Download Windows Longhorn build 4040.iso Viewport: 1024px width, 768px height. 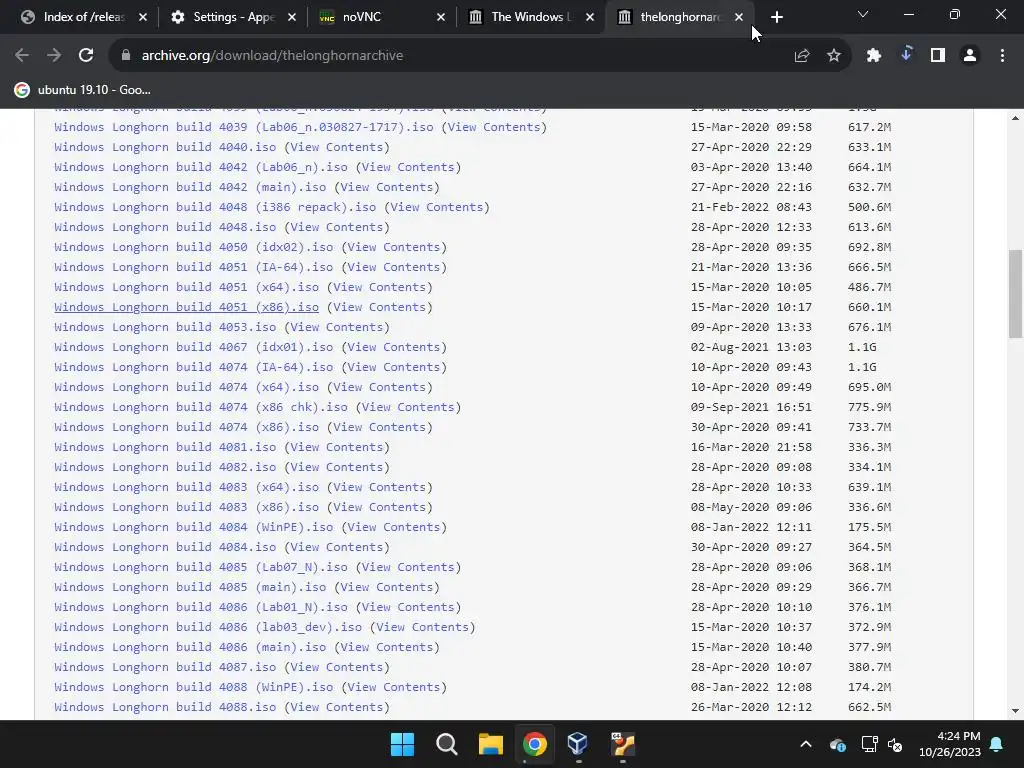(165, 147)
